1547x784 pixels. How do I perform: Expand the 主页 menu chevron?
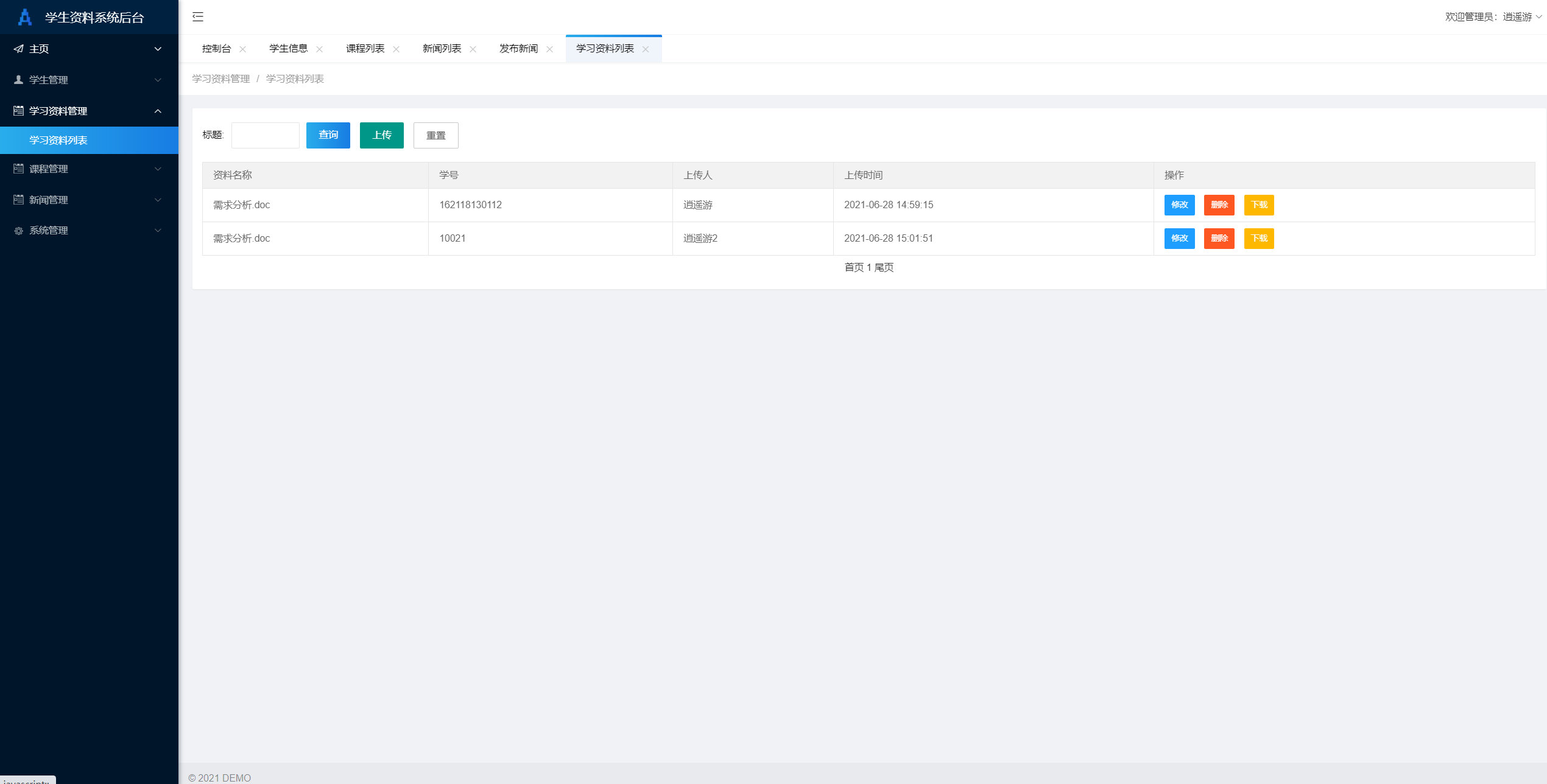click(158, 49)
